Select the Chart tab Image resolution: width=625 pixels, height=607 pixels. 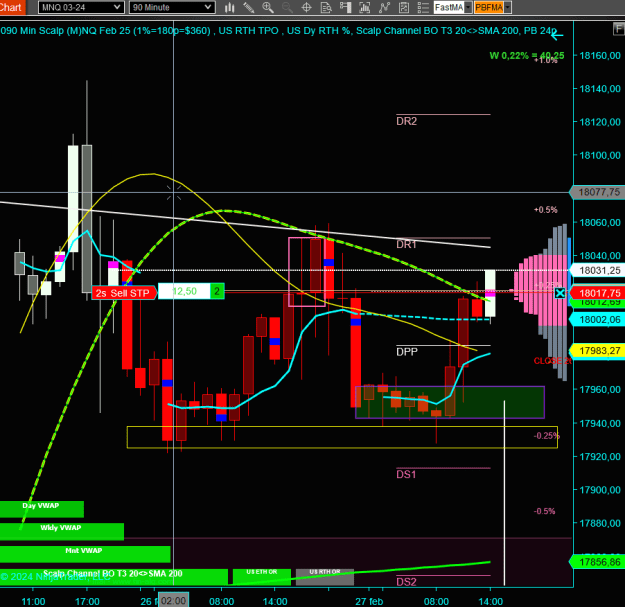pyautogui.click(x=12, y=7)
